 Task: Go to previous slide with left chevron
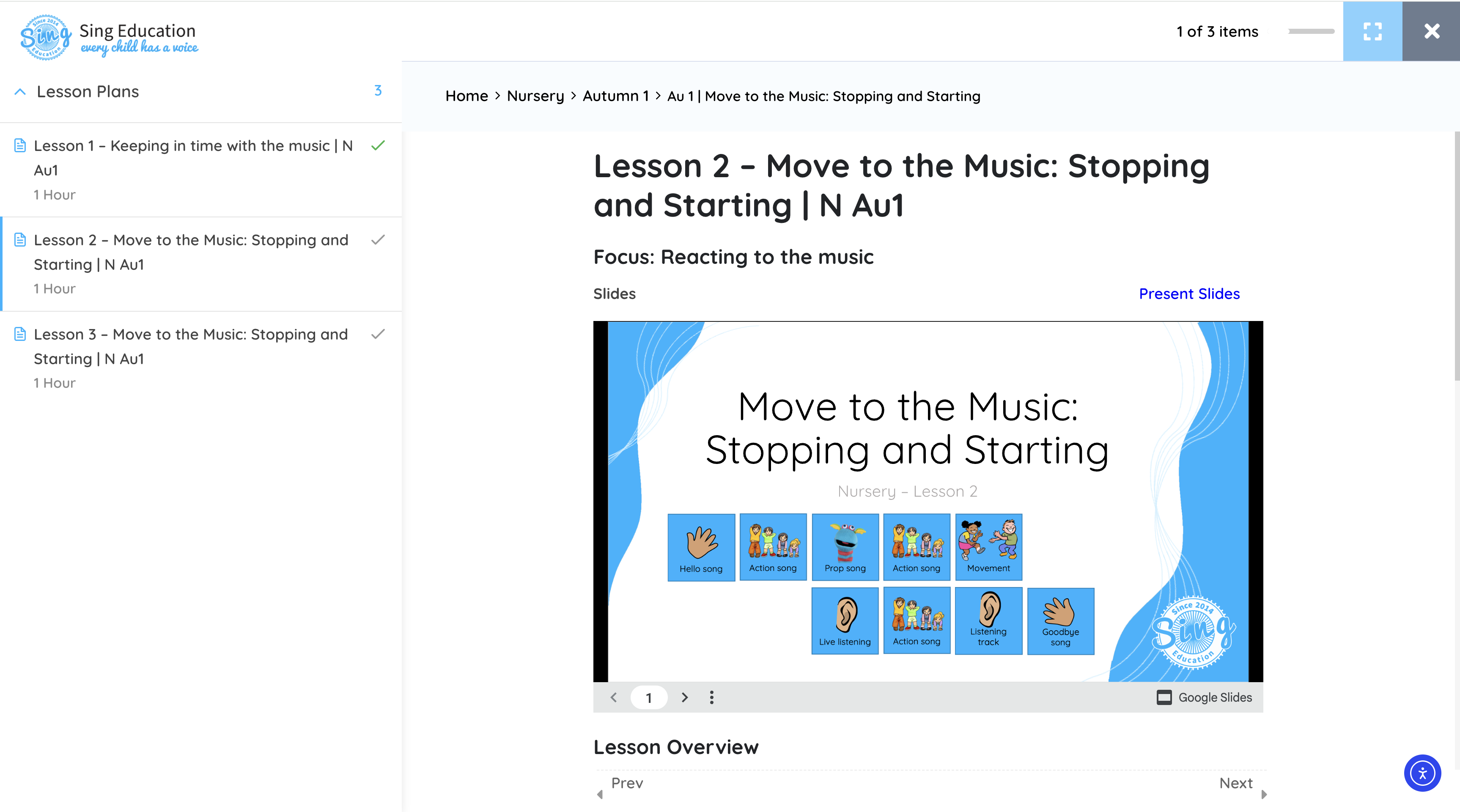pyautogui.click(x=613, y=697)
